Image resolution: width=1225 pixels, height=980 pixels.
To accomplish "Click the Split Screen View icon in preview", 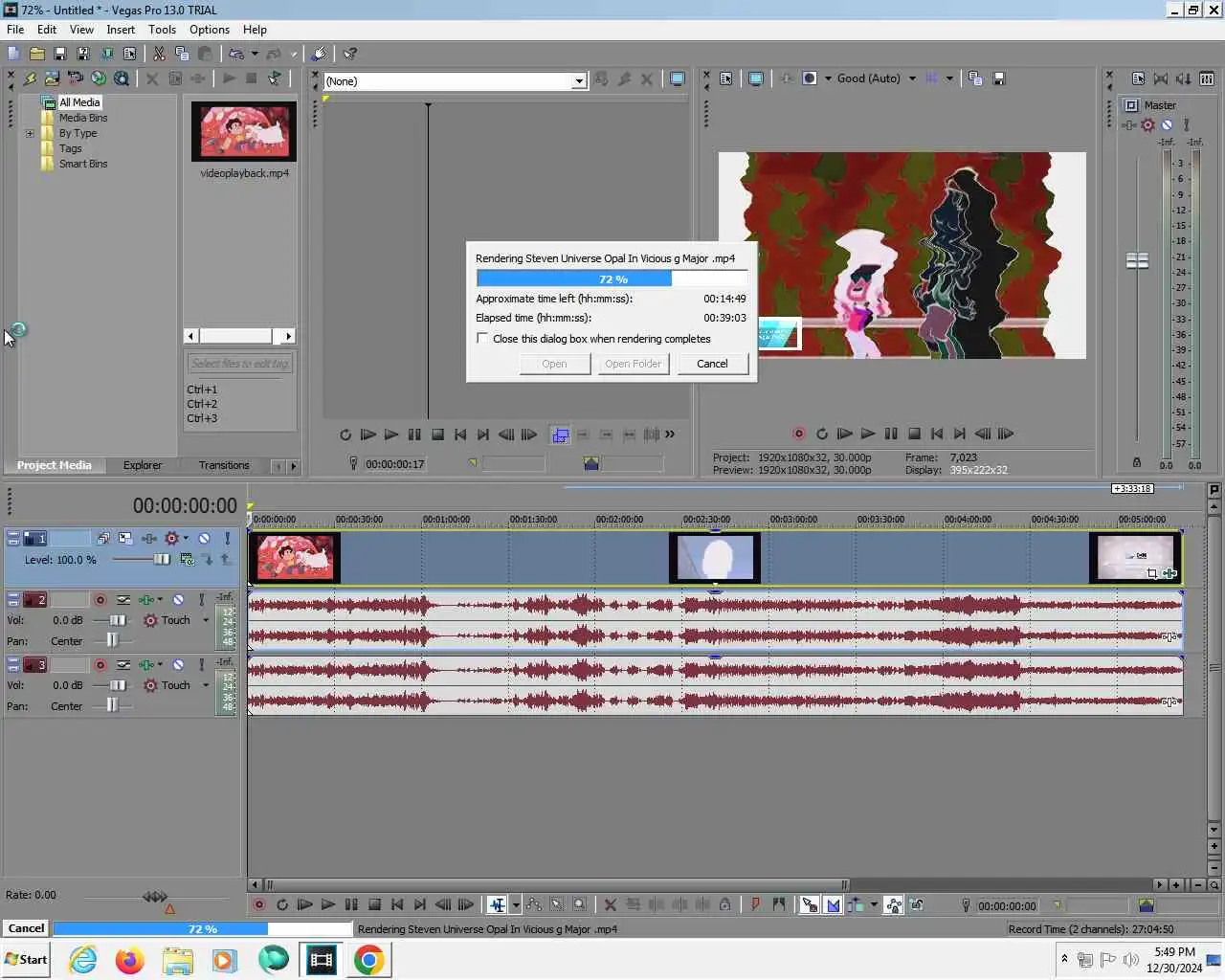I will click(810, 78).
